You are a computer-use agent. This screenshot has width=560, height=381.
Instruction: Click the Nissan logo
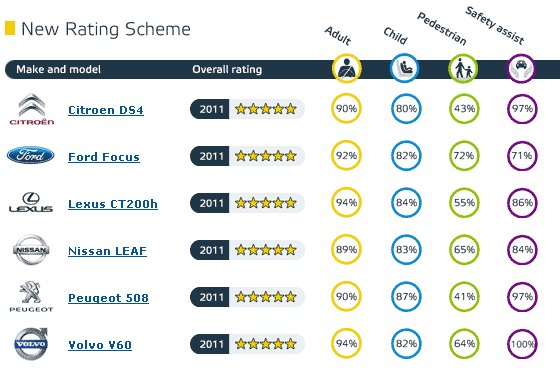[31, 250]
